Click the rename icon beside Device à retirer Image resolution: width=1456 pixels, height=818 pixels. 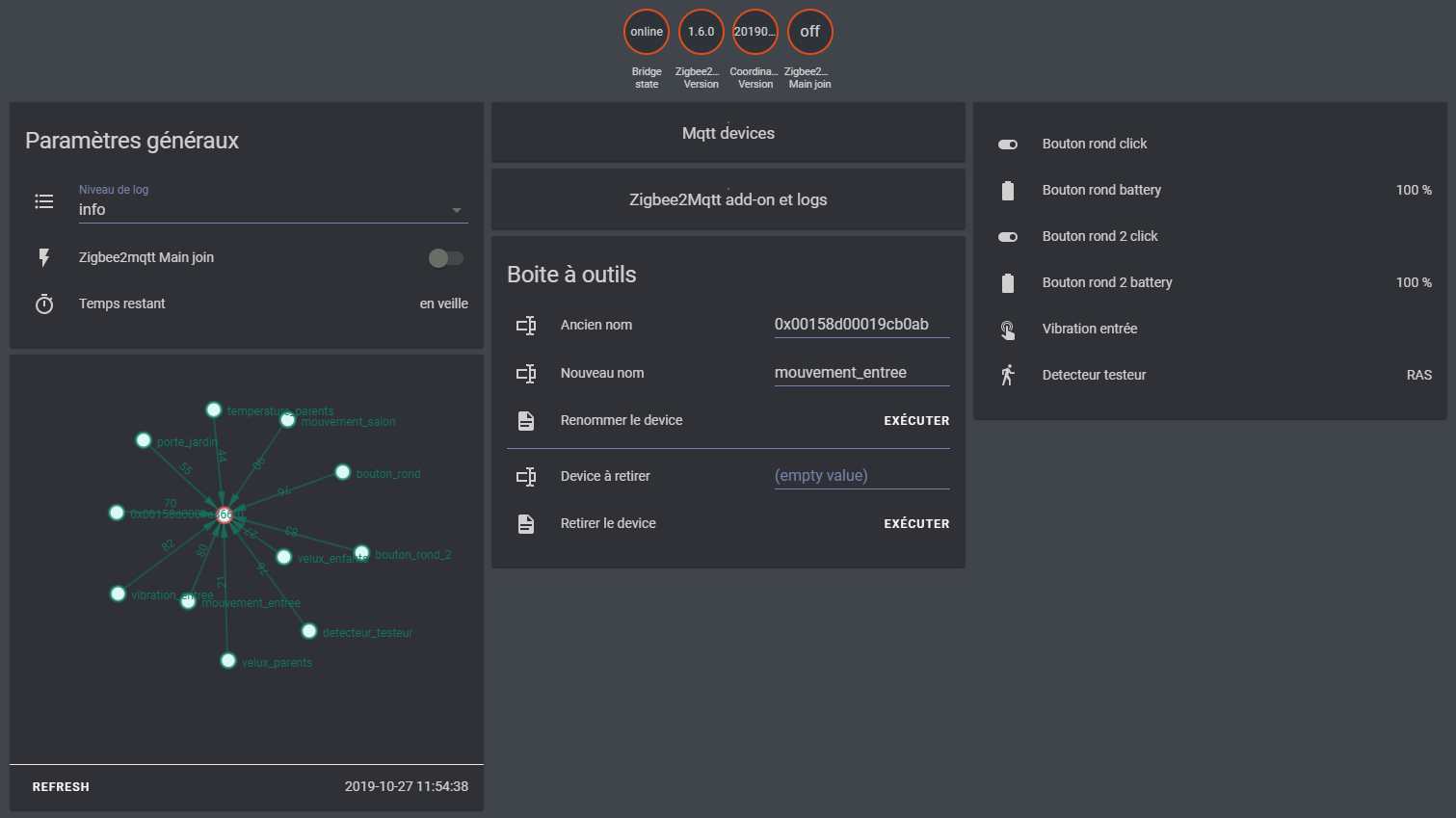526,476
